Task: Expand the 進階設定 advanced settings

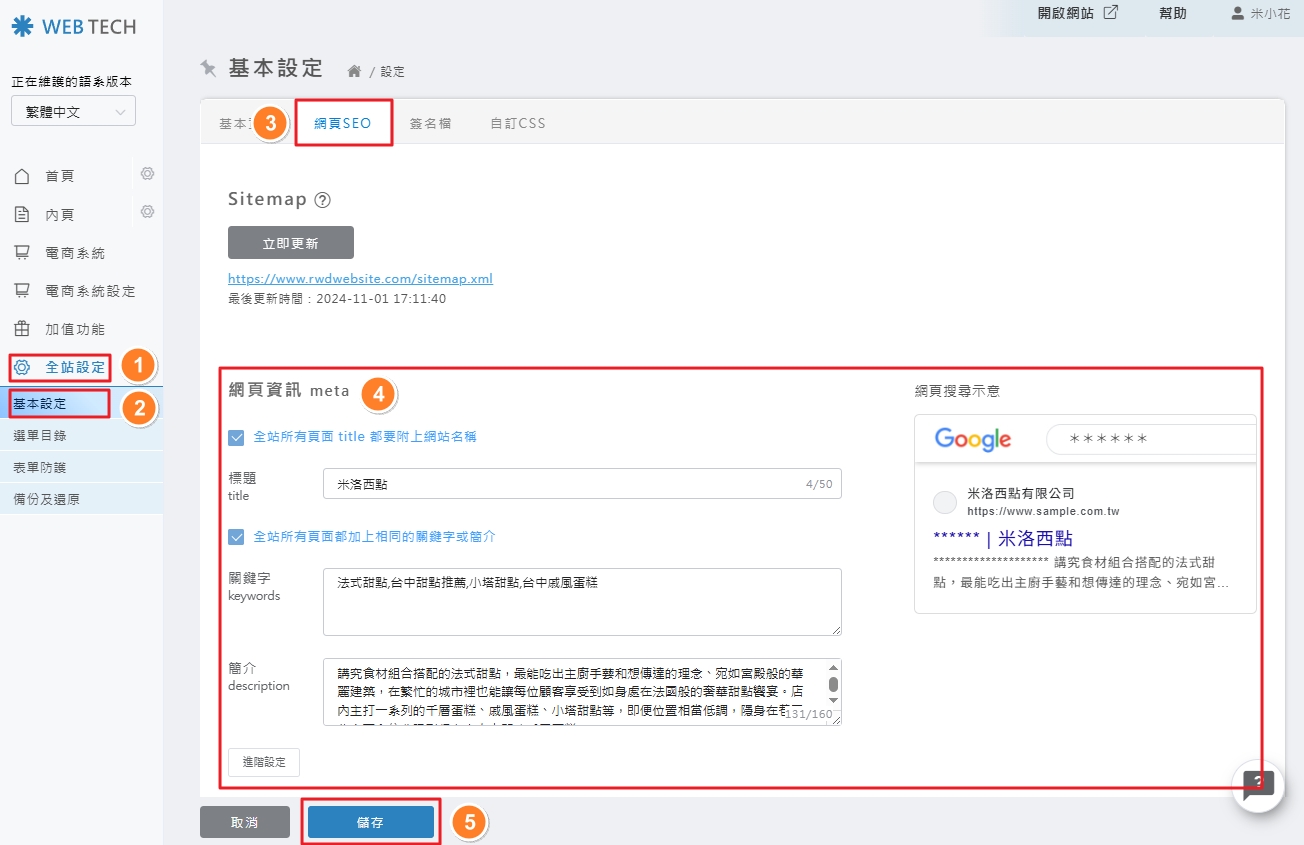Action: 264,762
